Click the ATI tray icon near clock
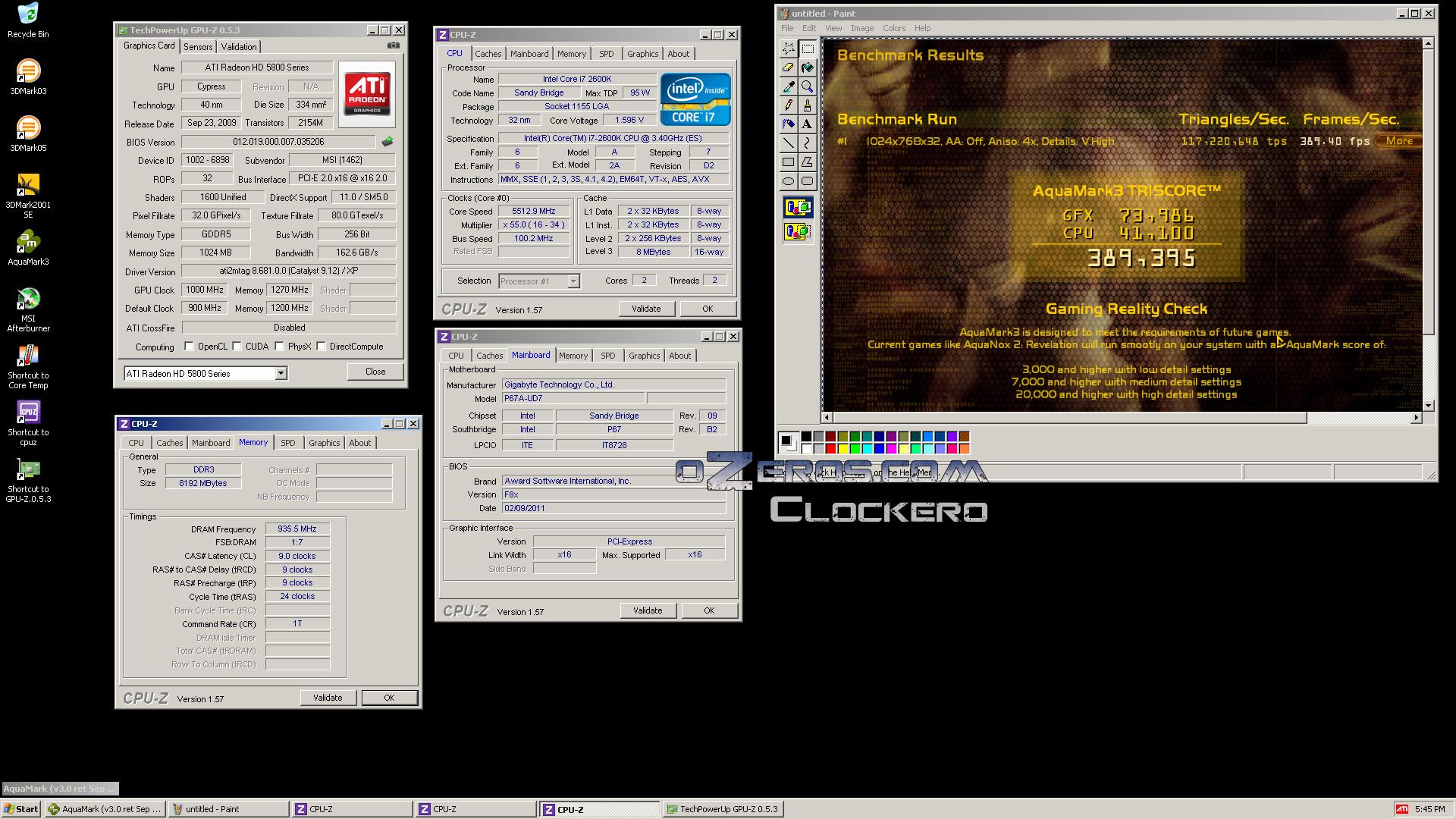Viewport: 1456px width, 819px height. point(1402,809)
